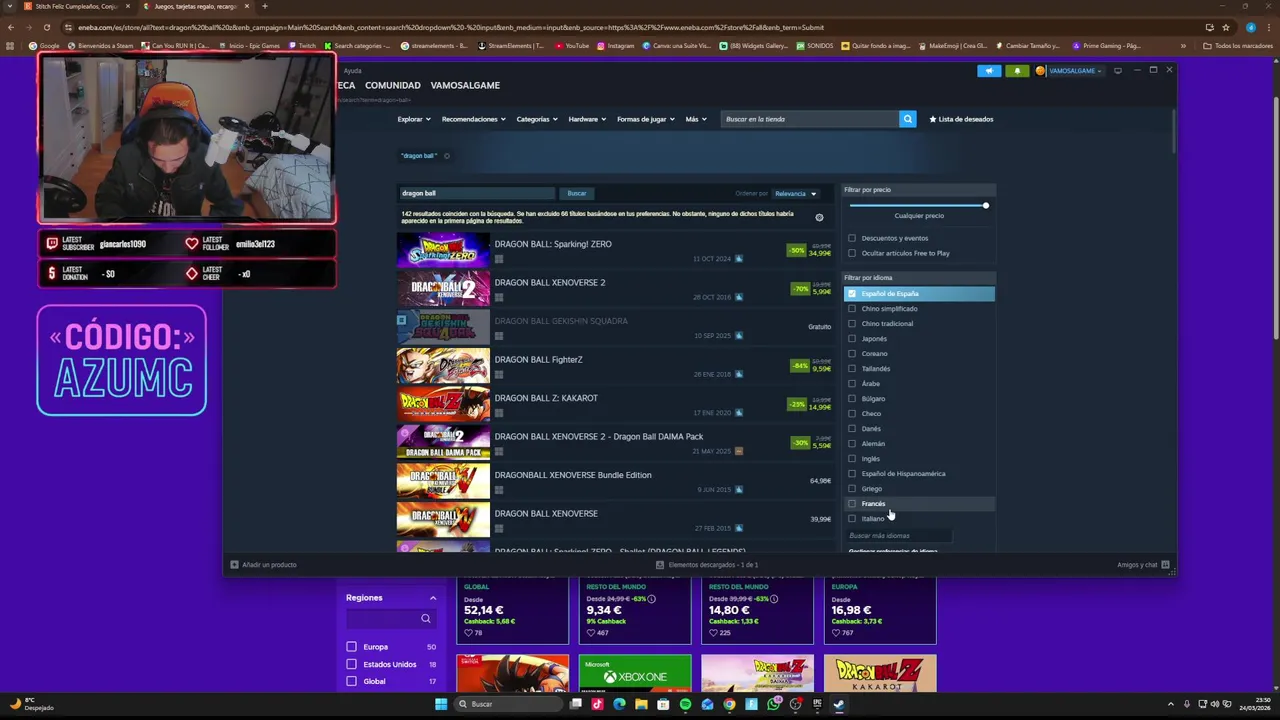Click the downloads icon beside Elementos descargados
Image resolution: width=1280 pixels, height=720 pixels.
660,565
